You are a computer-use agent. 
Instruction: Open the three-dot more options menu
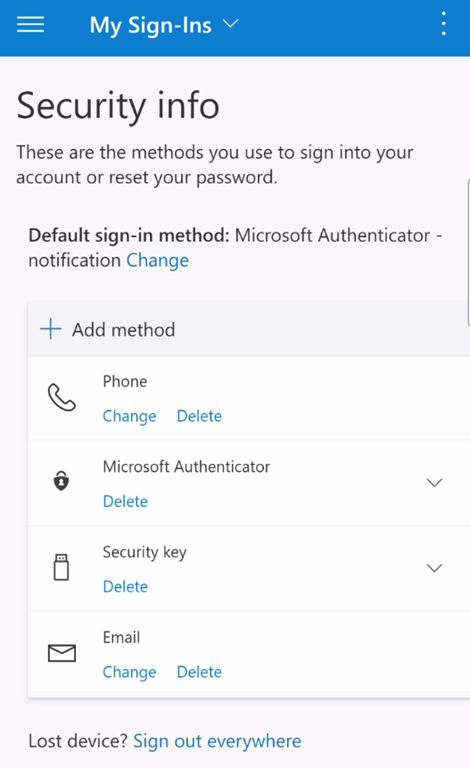pyautogui.click(x=444, y=24)
